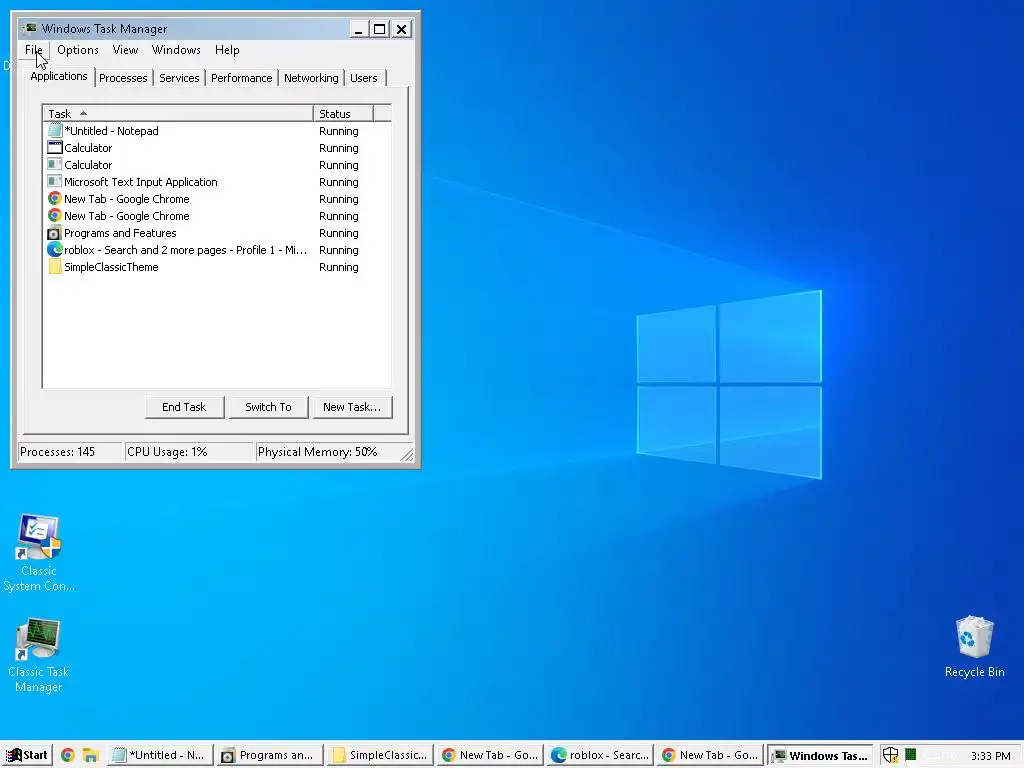Image resolution: width=1024 pixels, height=768 pixels.
Task: Click Task Manager title bar icon
Action: 30,28
